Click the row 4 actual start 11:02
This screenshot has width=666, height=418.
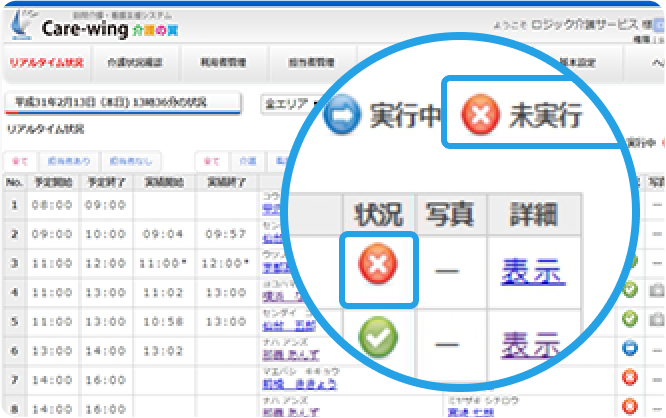(x=163, y=292)
